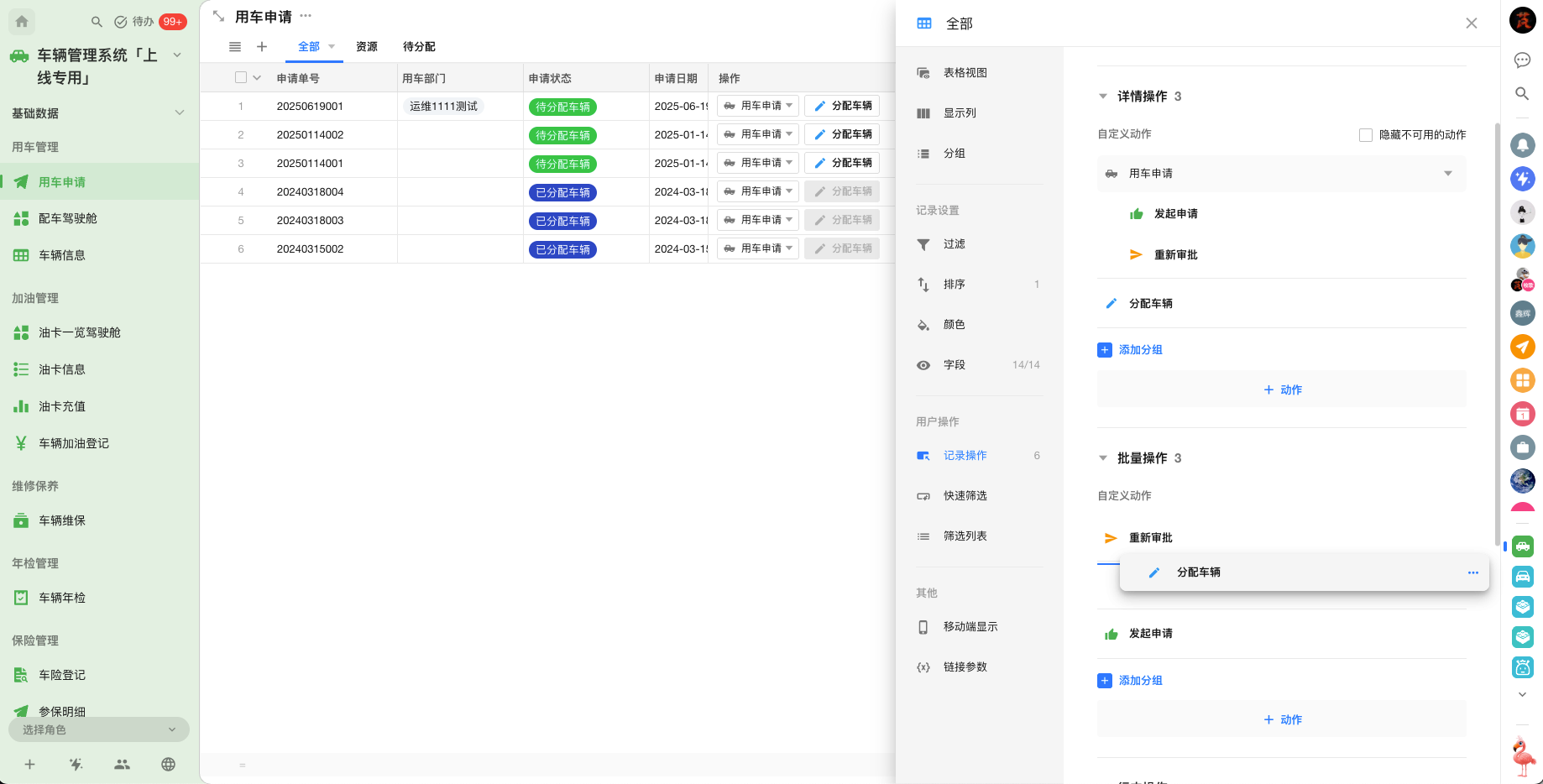Open the view list hamburger icon
This screenshot has height=784, width=1543.
(235, 47)
